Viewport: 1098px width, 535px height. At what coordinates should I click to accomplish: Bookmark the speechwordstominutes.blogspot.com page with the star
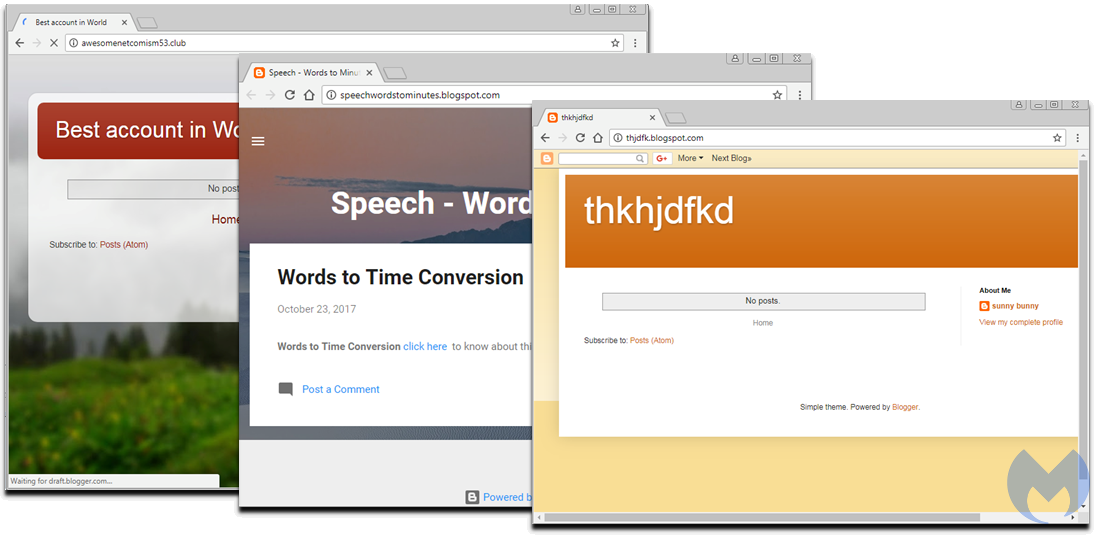777,95
